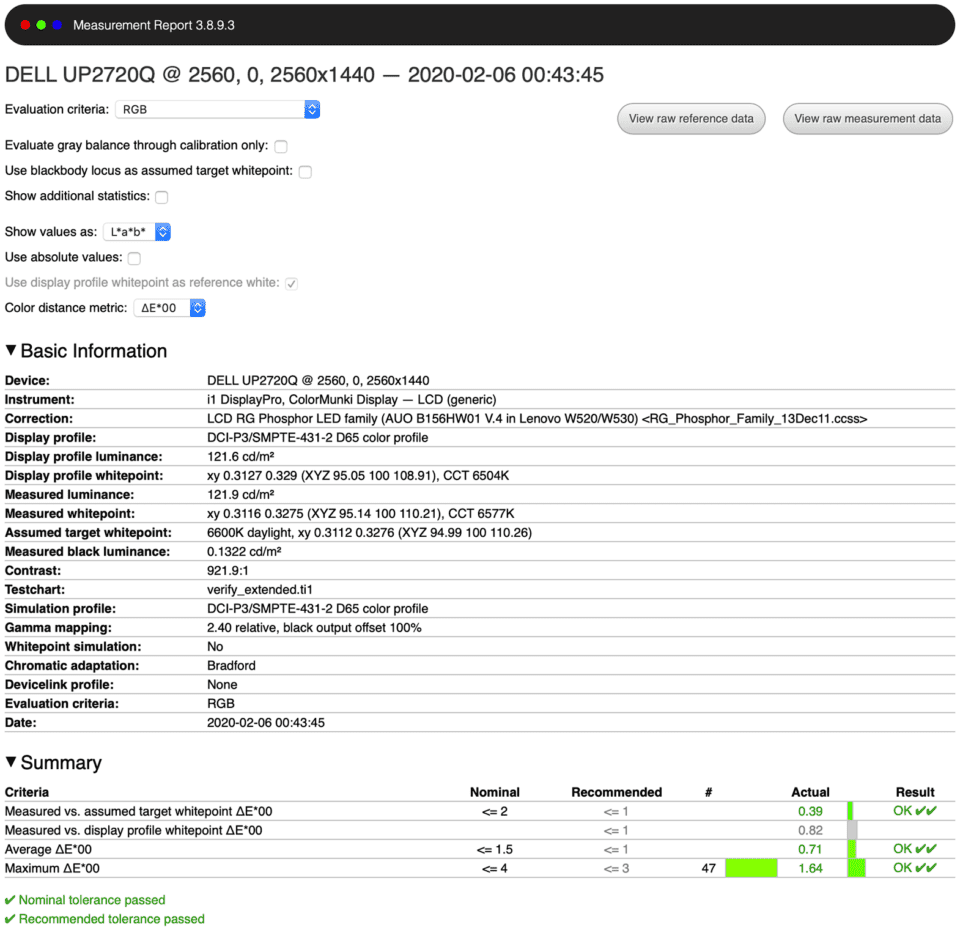The height and width of the screenshot is (933, 960).
Task: Click the 'Criteria' column header in Summary
Action: [27, 792]
